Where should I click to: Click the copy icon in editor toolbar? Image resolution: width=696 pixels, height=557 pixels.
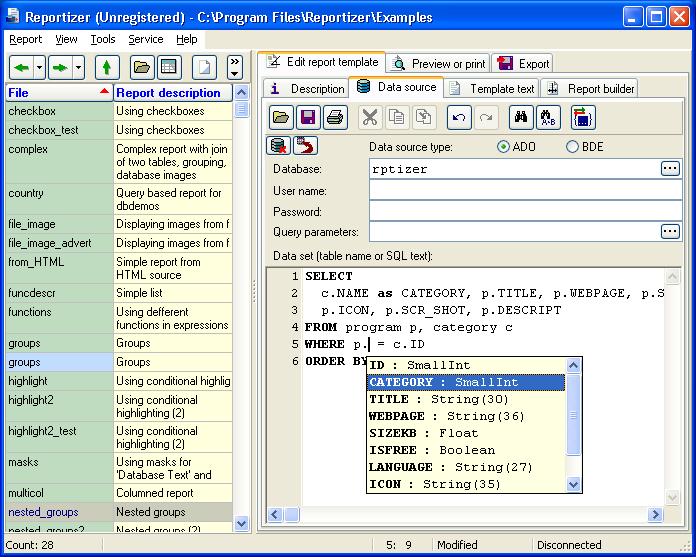(x=397, y=118)
